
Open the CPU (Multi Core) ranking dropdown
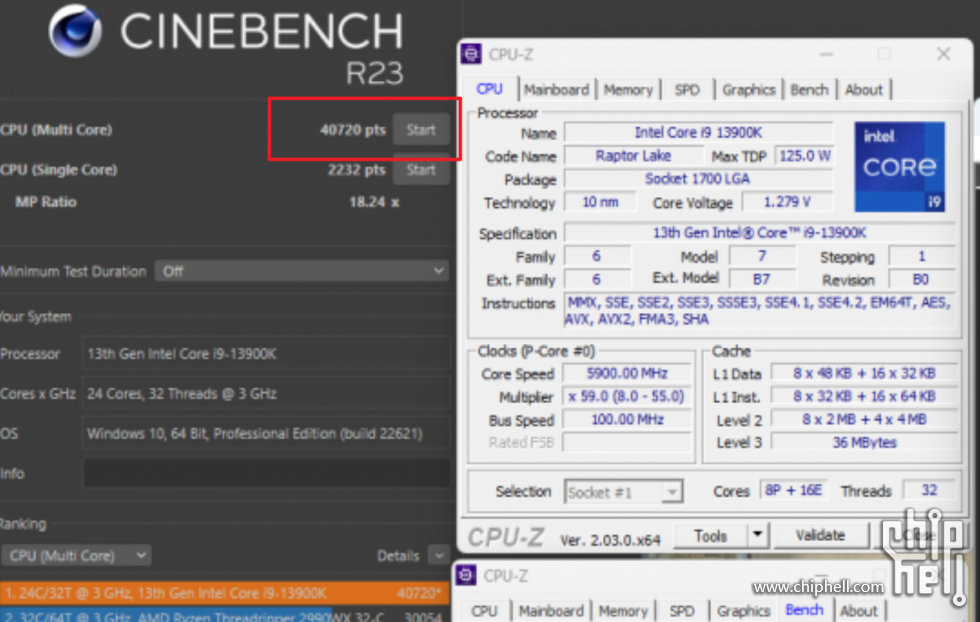(76, 555)
